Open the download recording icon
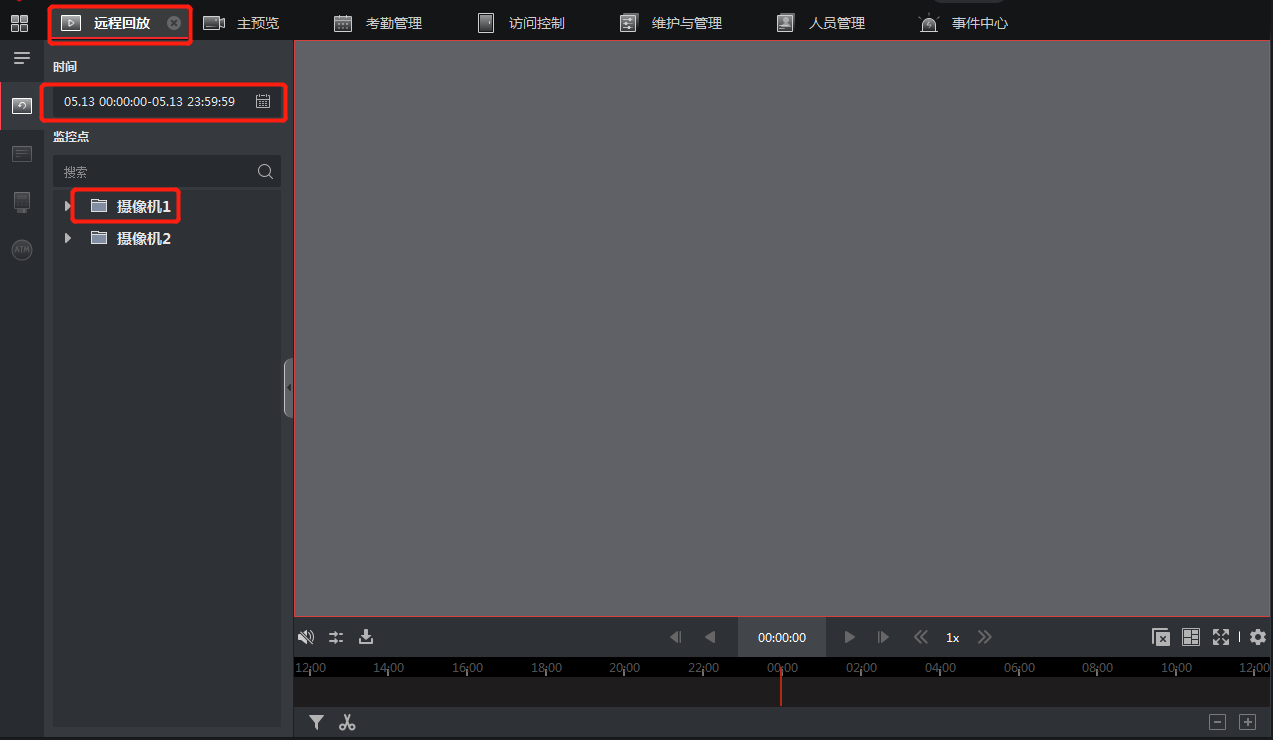The width and height of the screenshot is (1273, 740). (366, 637)
